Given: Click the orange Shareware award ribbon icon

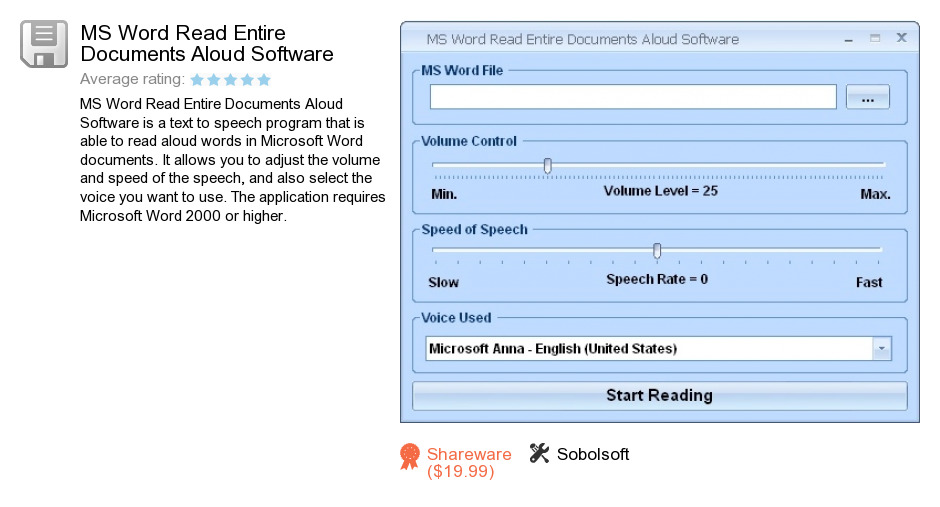Looking at the screenshot, I should click(410, 457).
